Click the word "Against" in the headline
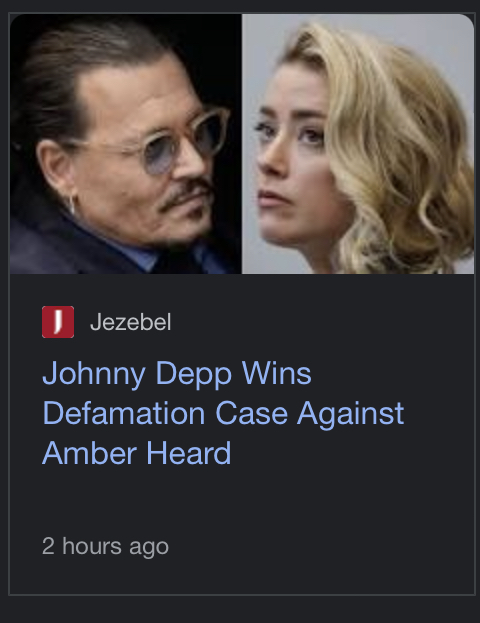Screen dimensions: 480x623 [351, 413]
